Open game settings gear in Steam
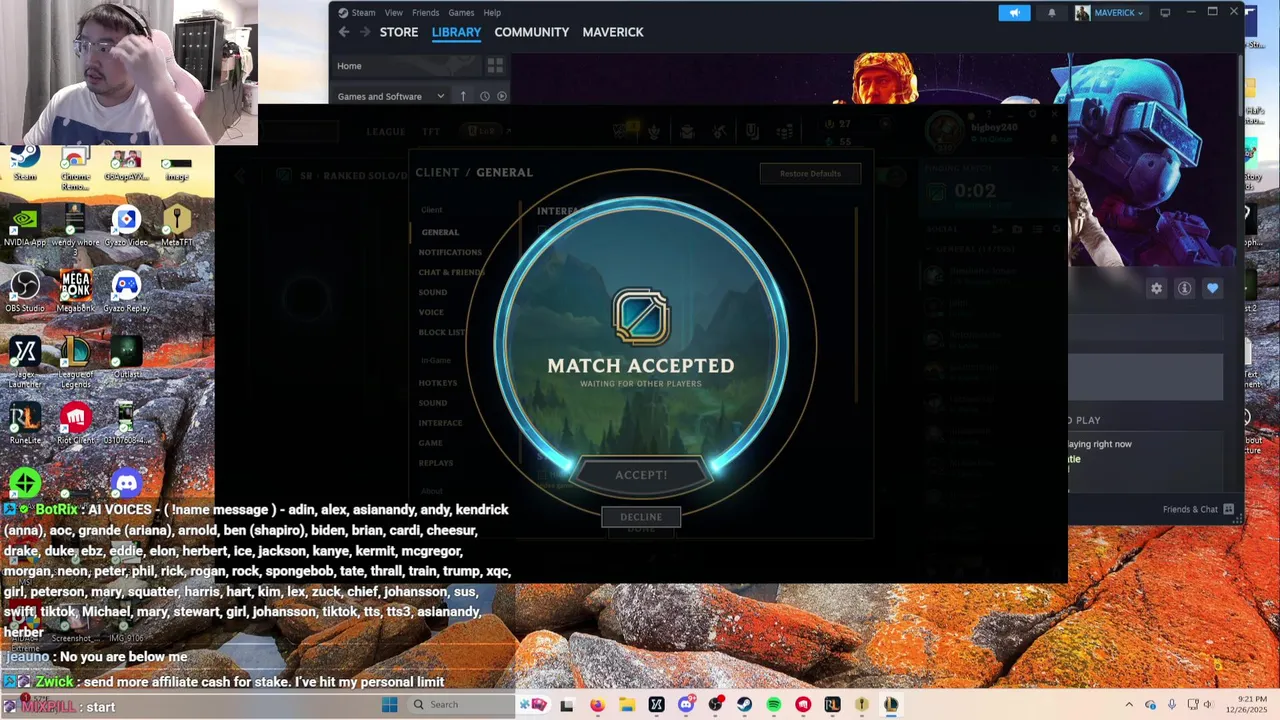 [1156, 288]
